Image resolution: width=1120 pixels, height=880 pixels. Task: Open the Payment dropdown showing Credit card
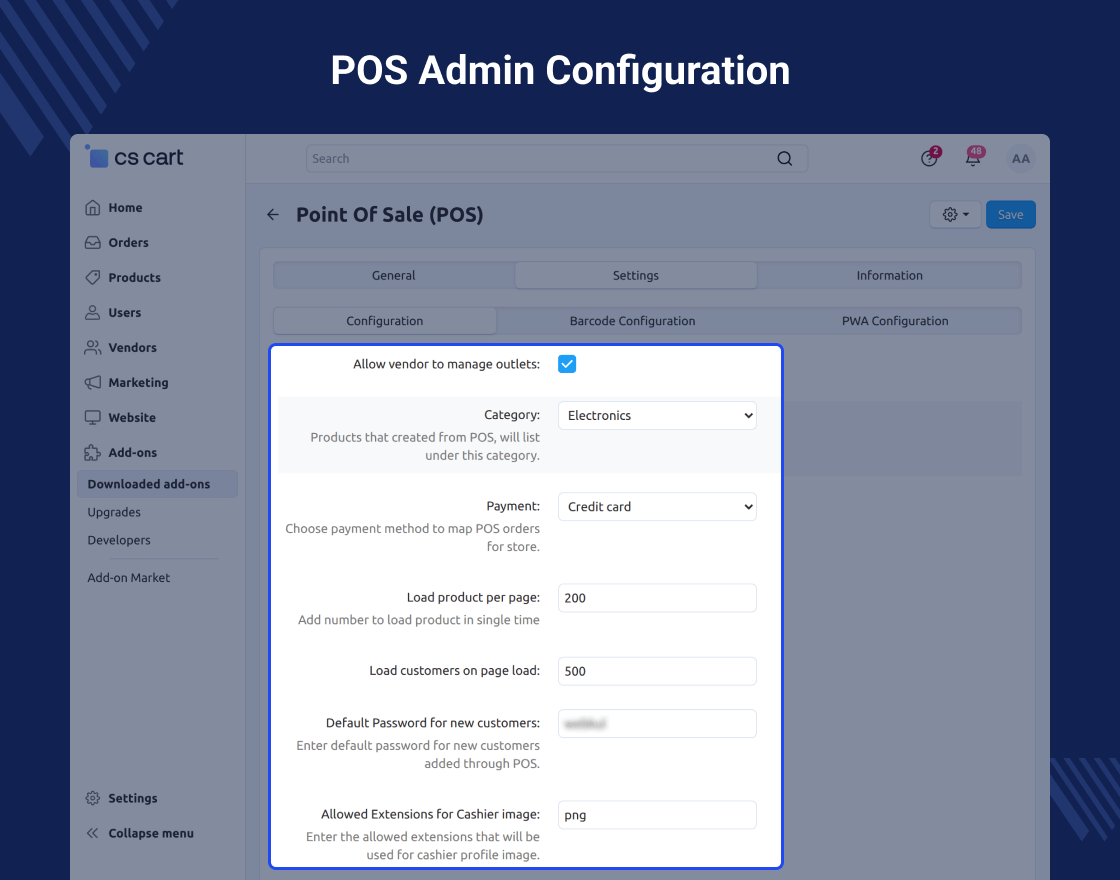[657, 507]
